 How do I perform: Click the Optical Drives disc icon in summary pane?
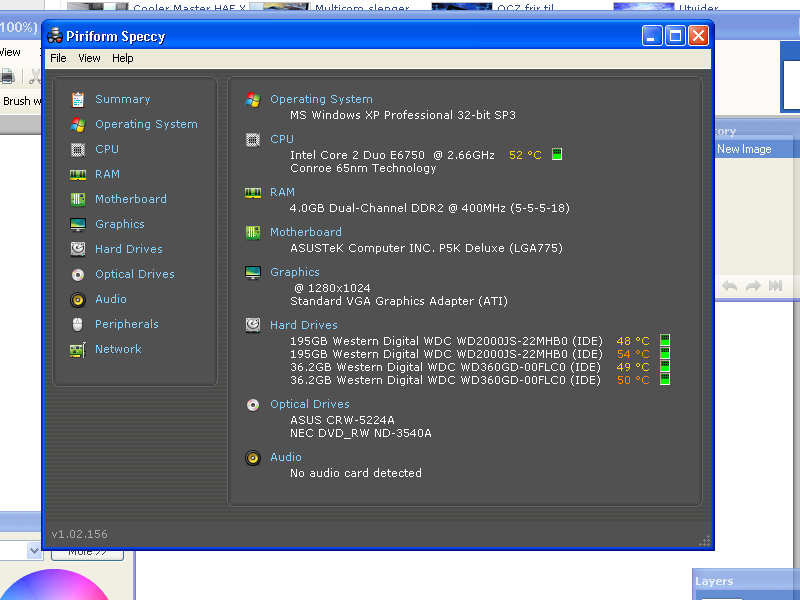pos(253,405)
